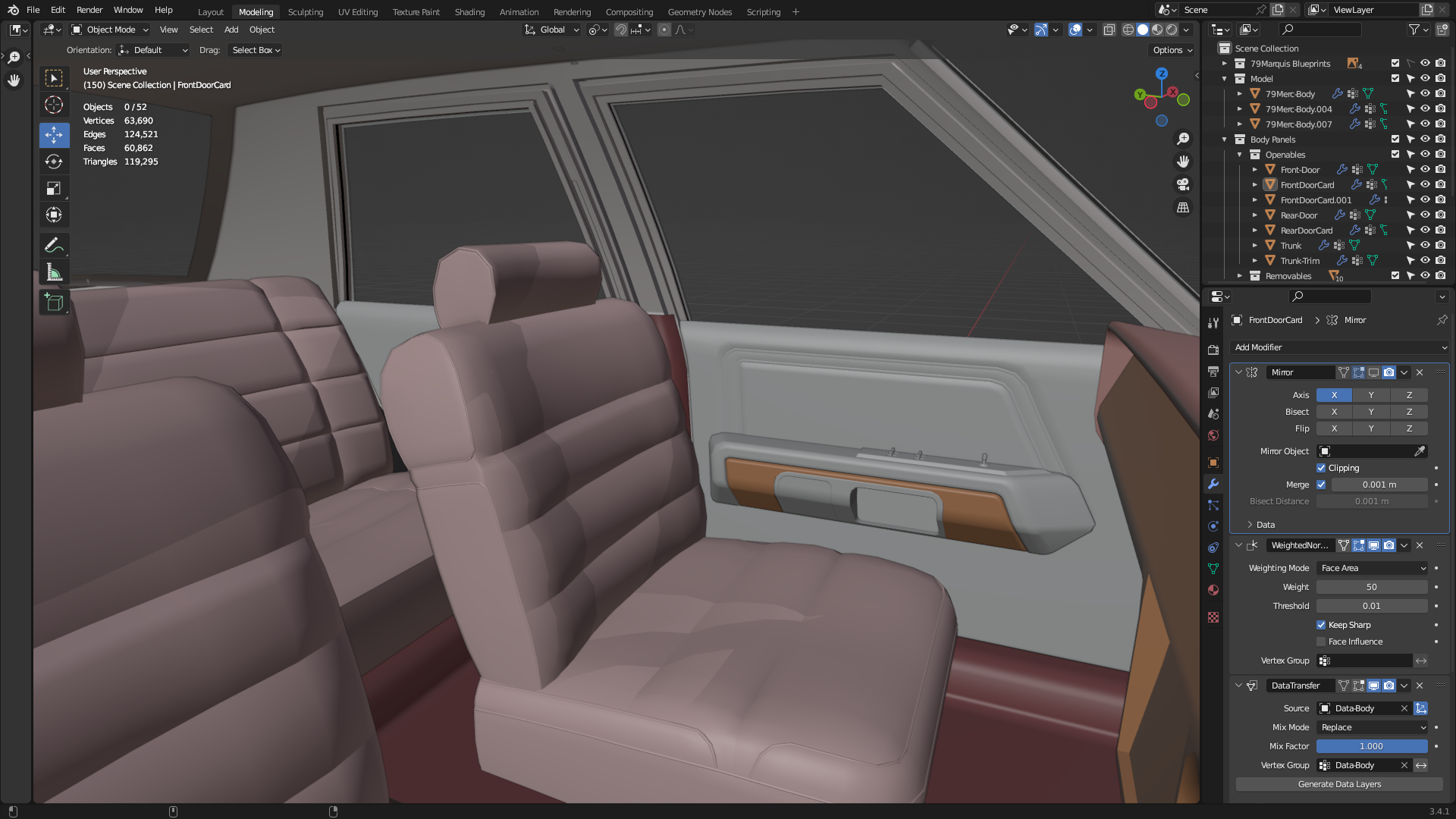
Task: Pick the Measure tool
Action: [54, 272]
